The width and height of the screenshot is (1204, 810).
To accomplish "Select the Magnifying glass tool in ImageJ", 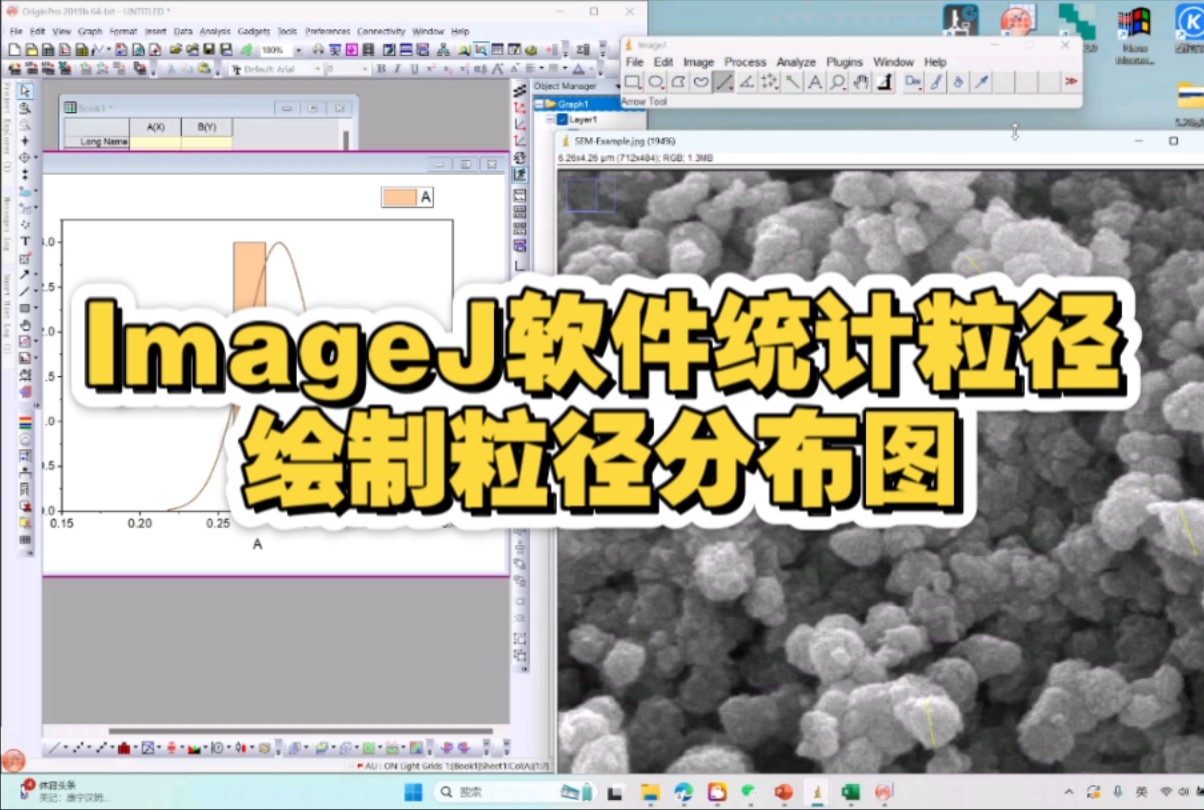I will point(838,83).
